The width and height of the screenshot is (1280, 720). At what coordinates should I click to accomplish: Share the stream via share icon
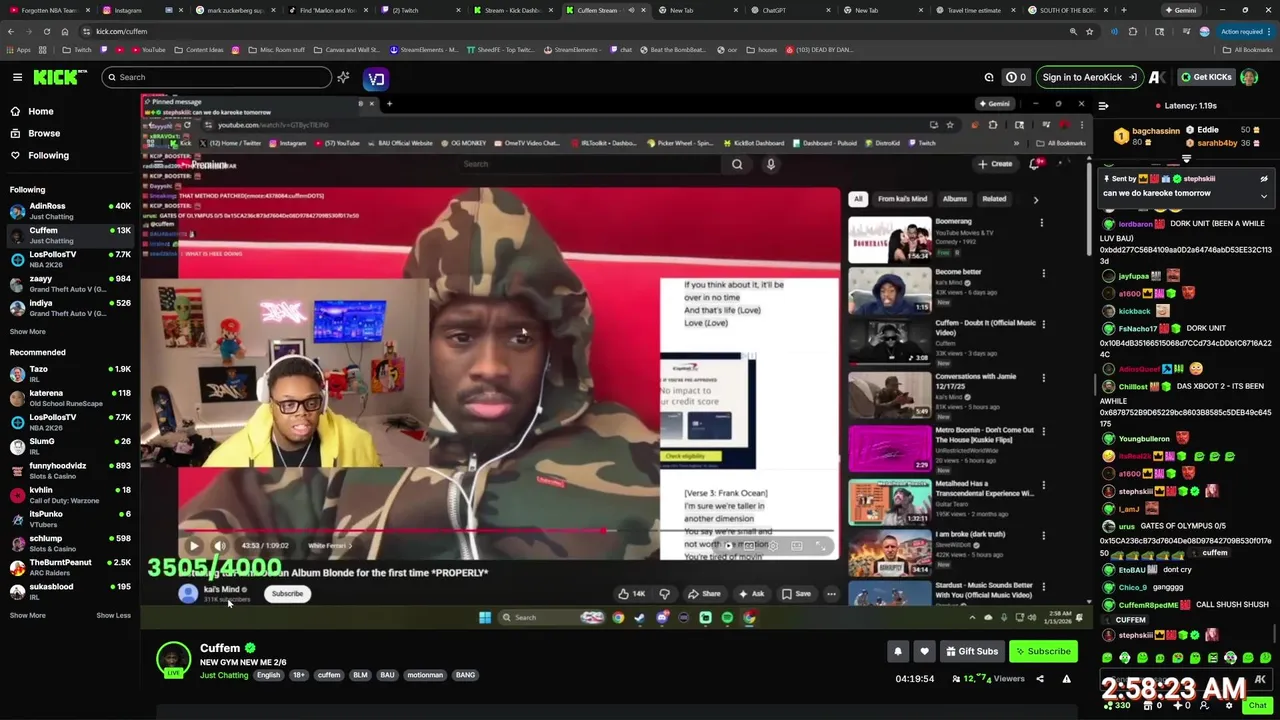[1040, 679]
